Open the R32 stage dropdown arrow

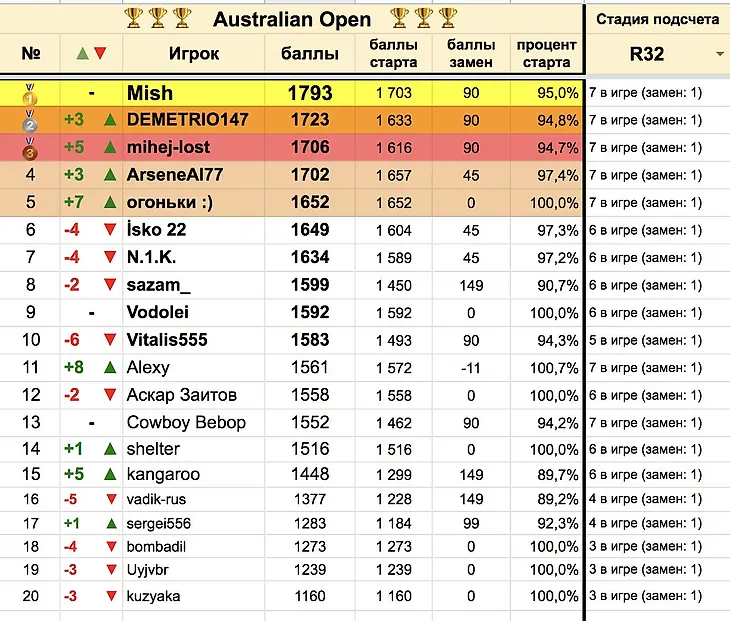[720, 54]
